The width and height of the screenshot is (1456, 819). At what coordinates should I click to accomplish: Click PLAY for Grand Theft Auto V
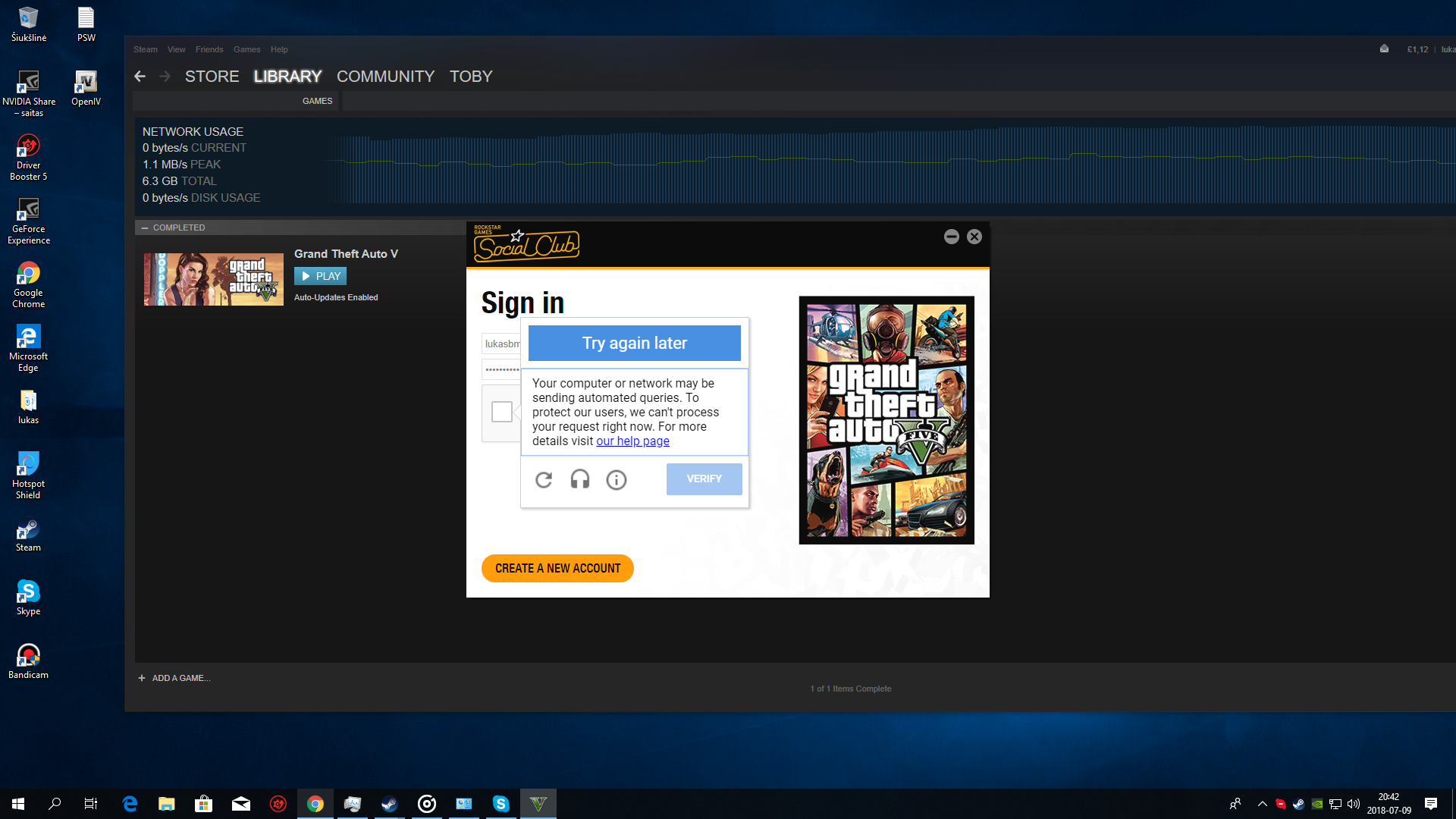click(320, 276)
